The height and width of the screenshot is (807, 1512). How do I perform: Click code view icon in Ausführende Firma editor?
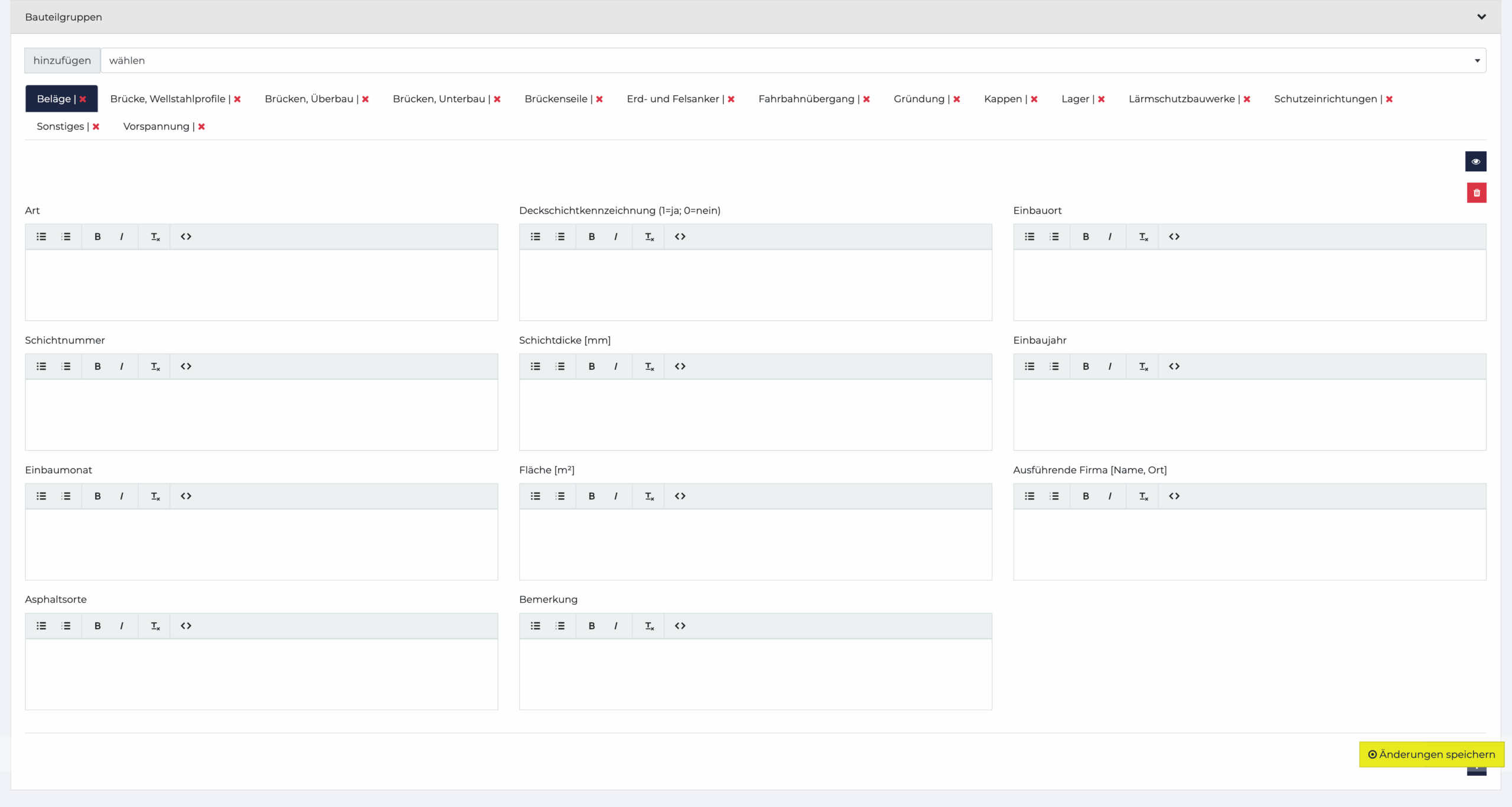point(1174,496)
